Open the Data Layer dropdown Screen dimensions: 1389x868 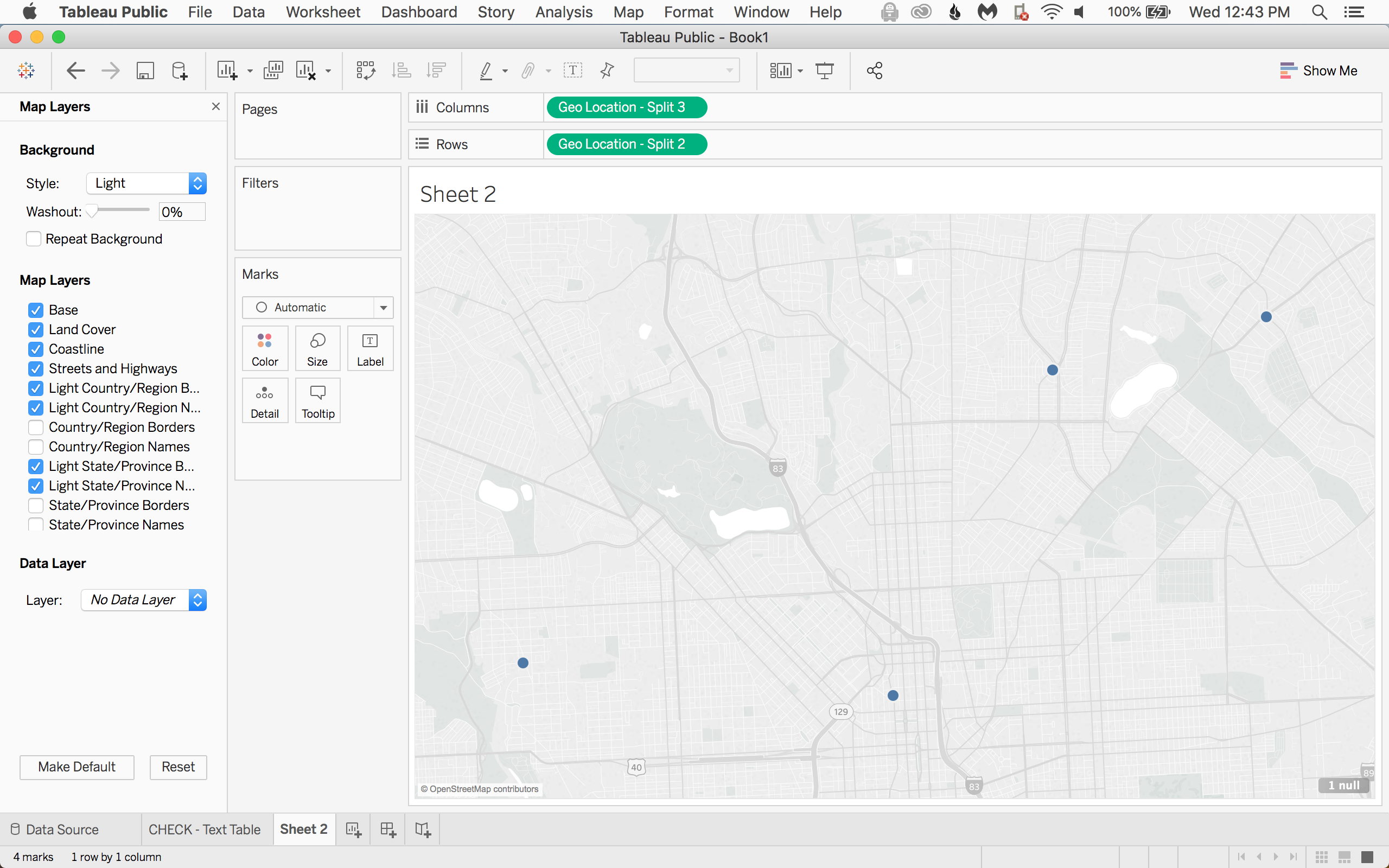click(x=143, y=600)
